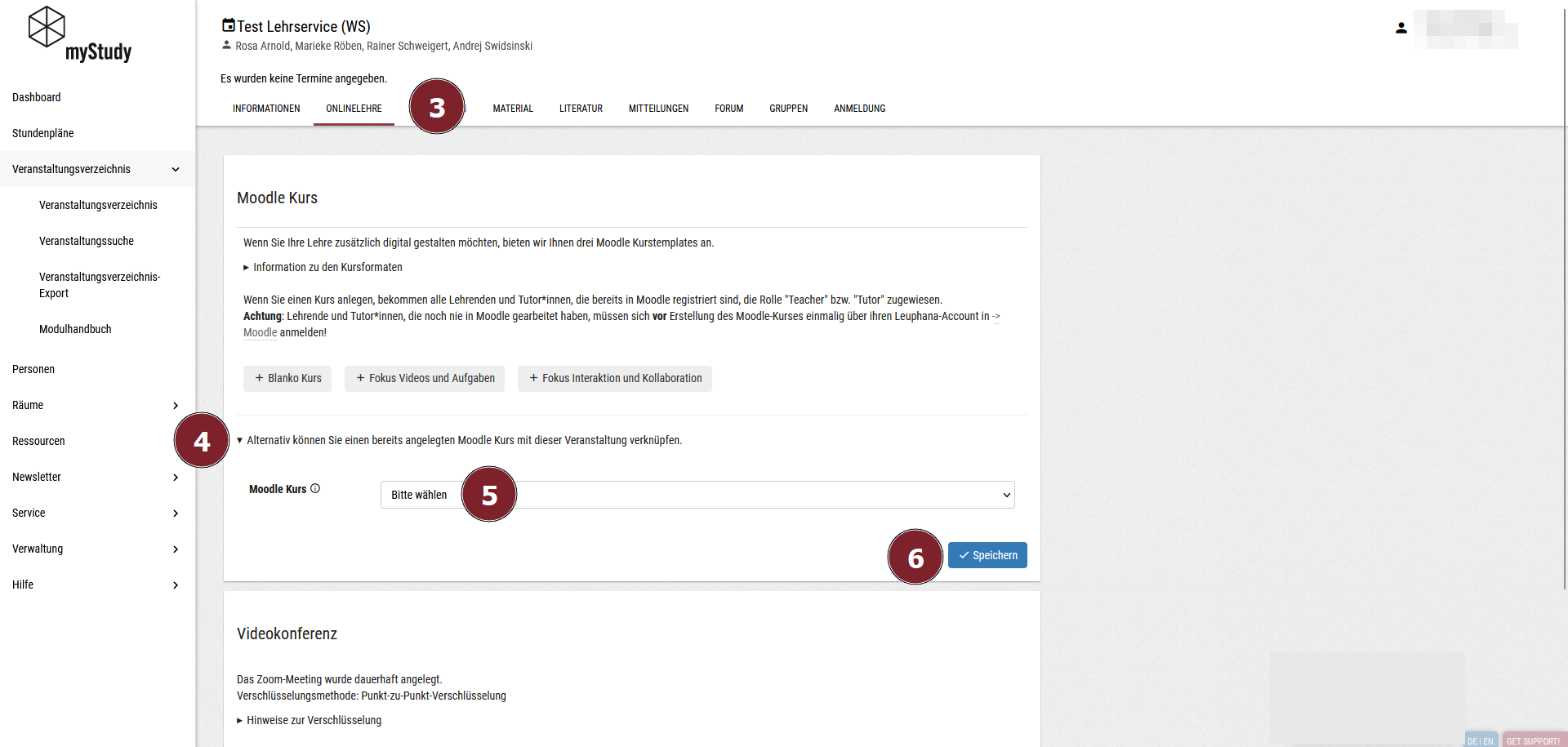Collapse the Veranstaltungsverzeichnis sidebar menu
Image resolution: width=1568 pixels, height=747 pixels.
tap(176, 170)
